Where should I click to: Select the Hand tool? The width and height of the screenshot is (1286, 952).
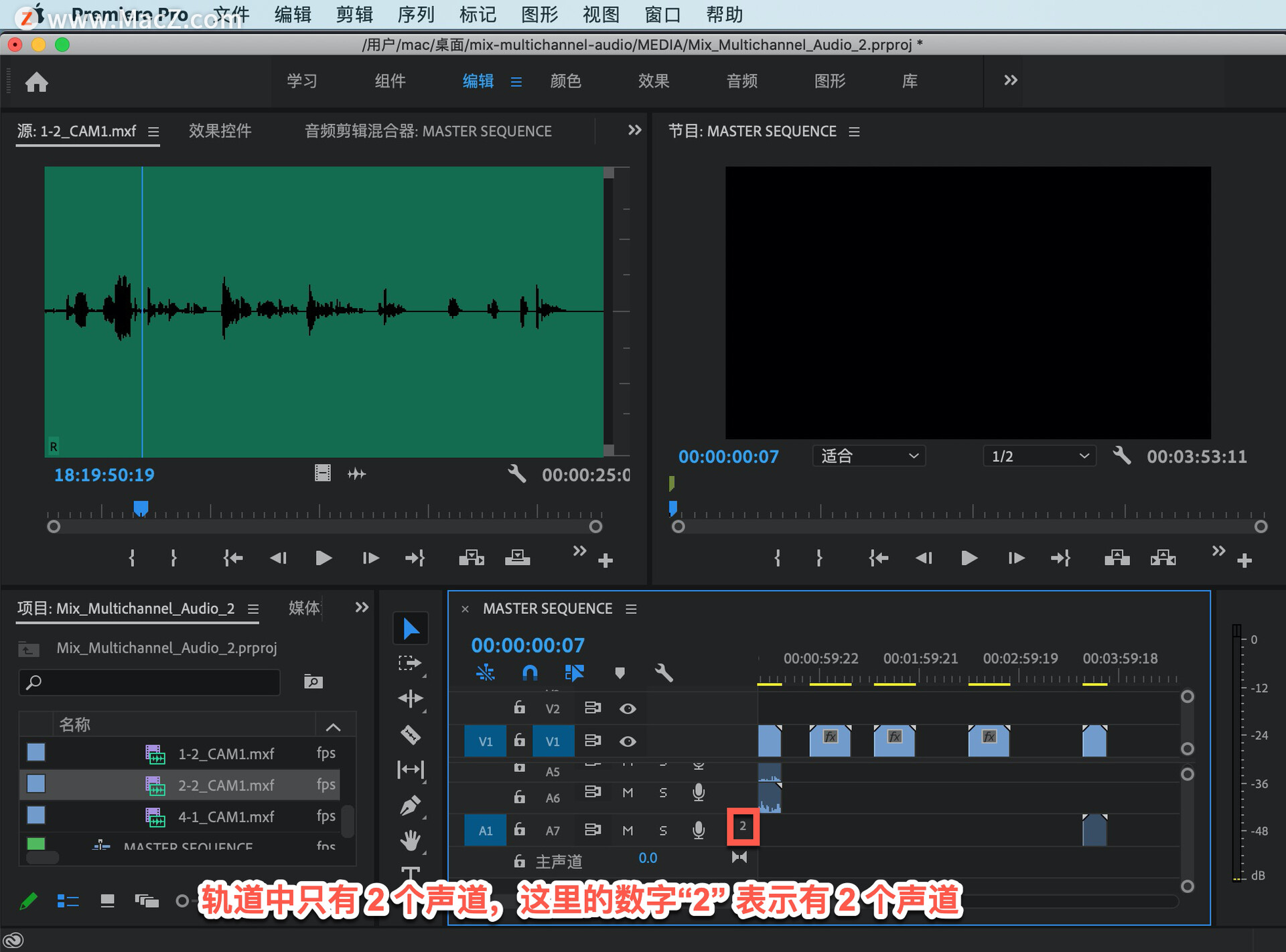[410, 840]
